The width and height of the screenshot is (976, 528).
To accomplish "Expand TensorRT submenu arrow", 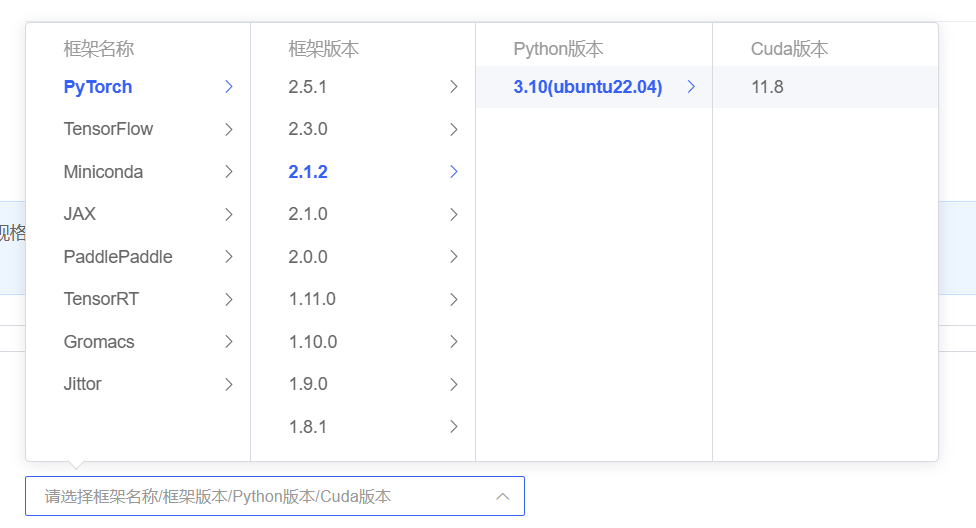I will (229, 299).
